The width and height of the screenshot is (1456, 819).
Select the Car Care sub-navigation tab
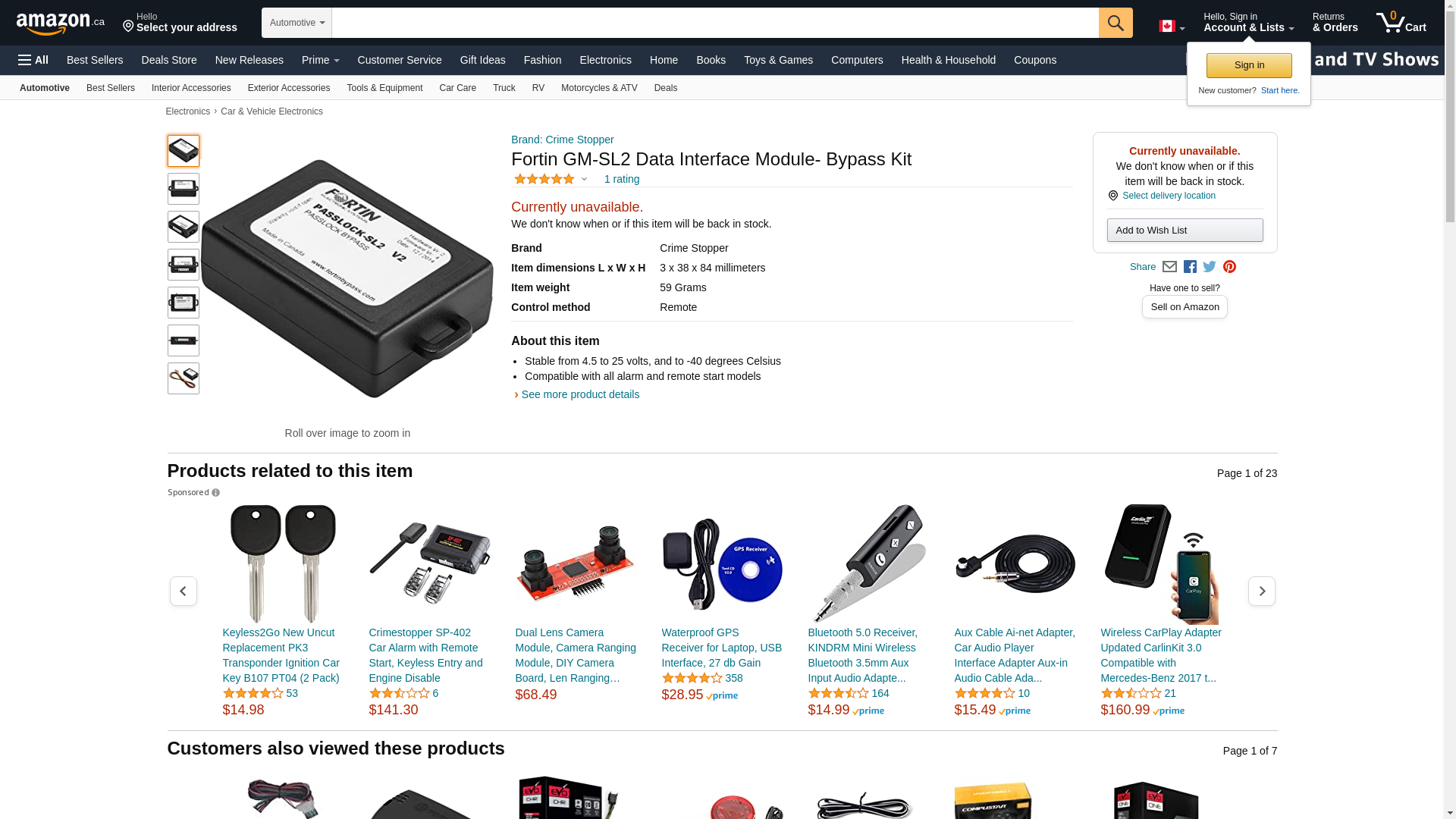click(457, 88)
